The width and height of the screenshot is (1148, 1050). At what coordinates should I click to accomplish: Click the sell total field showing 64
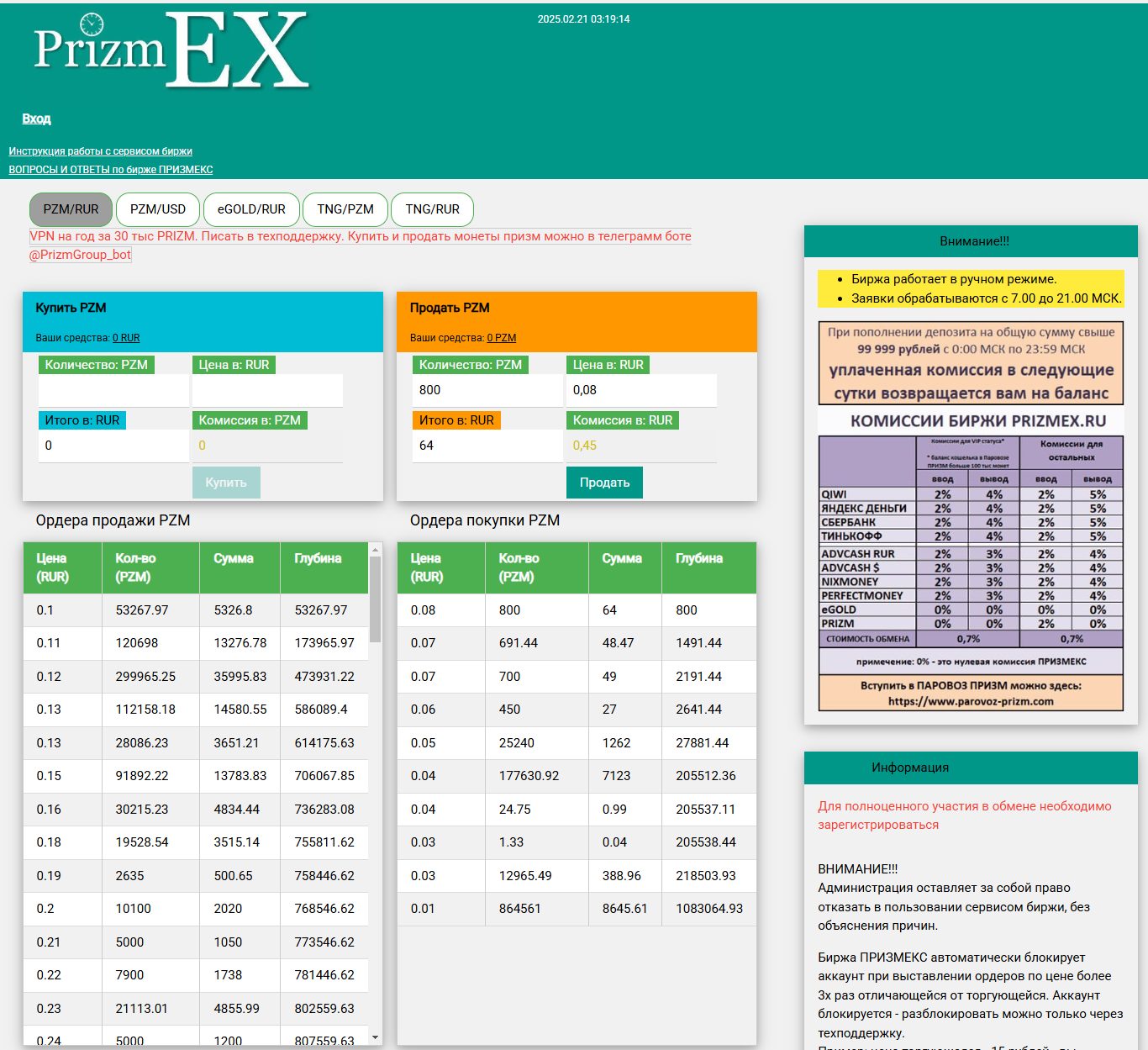click(487, 446)
